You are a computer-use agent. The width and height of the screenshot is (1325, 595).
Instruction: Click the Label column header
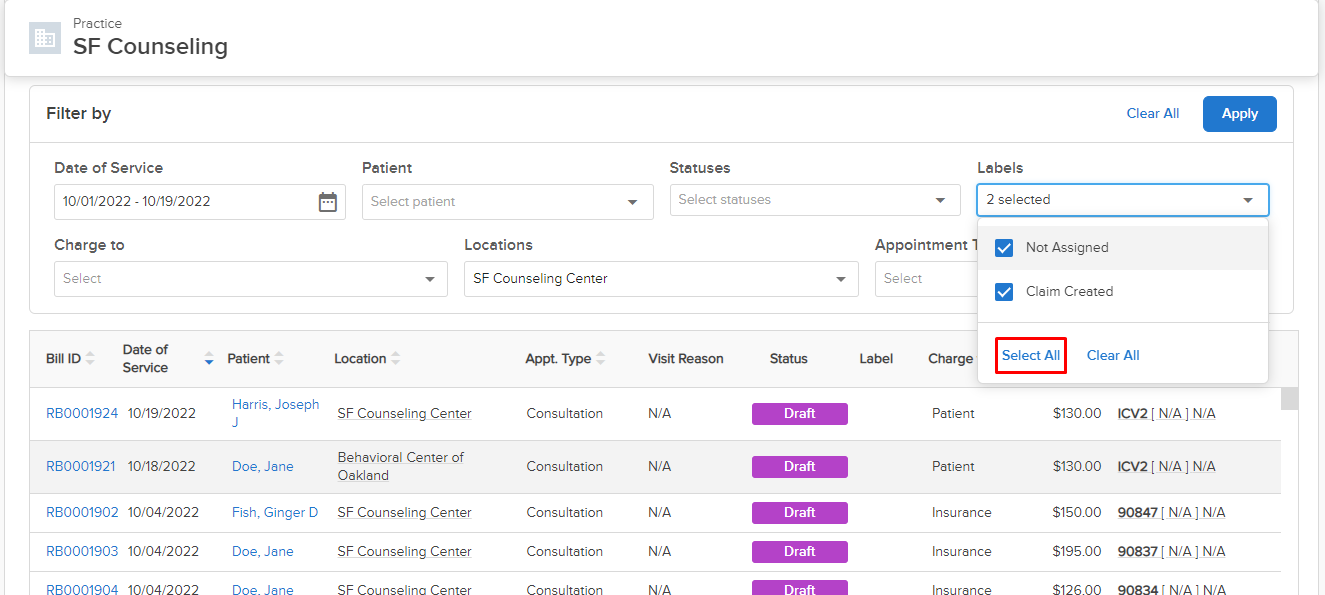(876, 359)
